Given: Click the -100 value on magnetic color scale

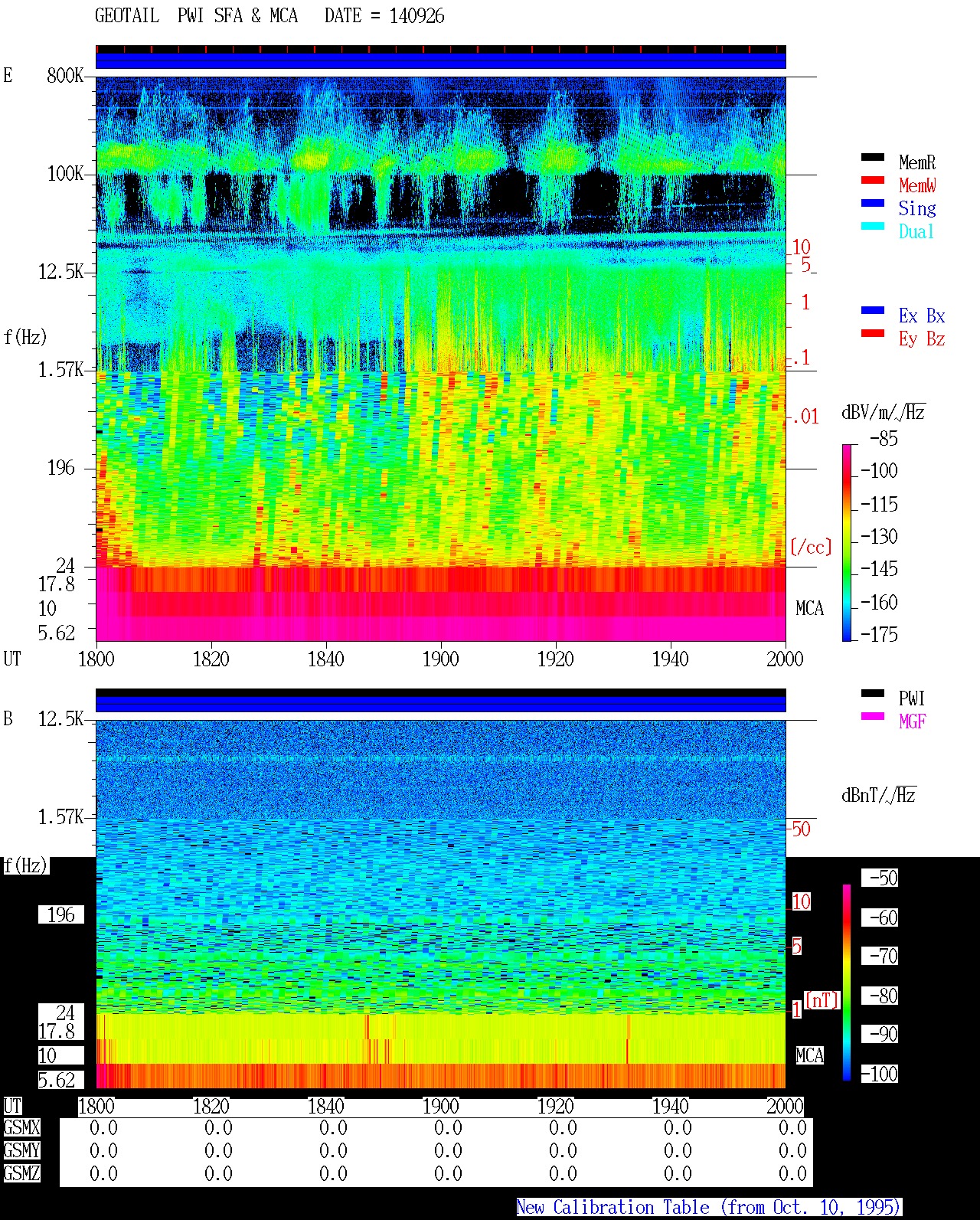Looking at the screenshot, I should (x=879, y=1074).
